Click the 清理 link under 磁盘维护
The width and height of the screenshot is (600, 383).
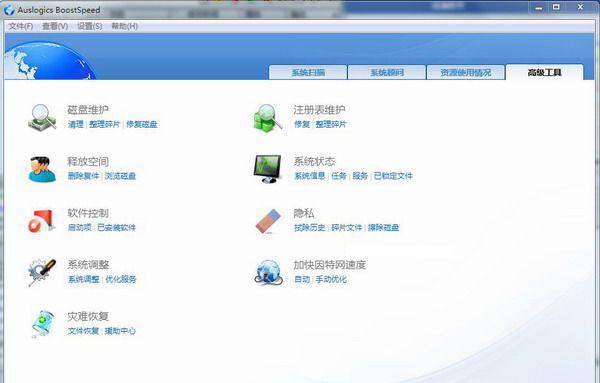click(75, 124)
